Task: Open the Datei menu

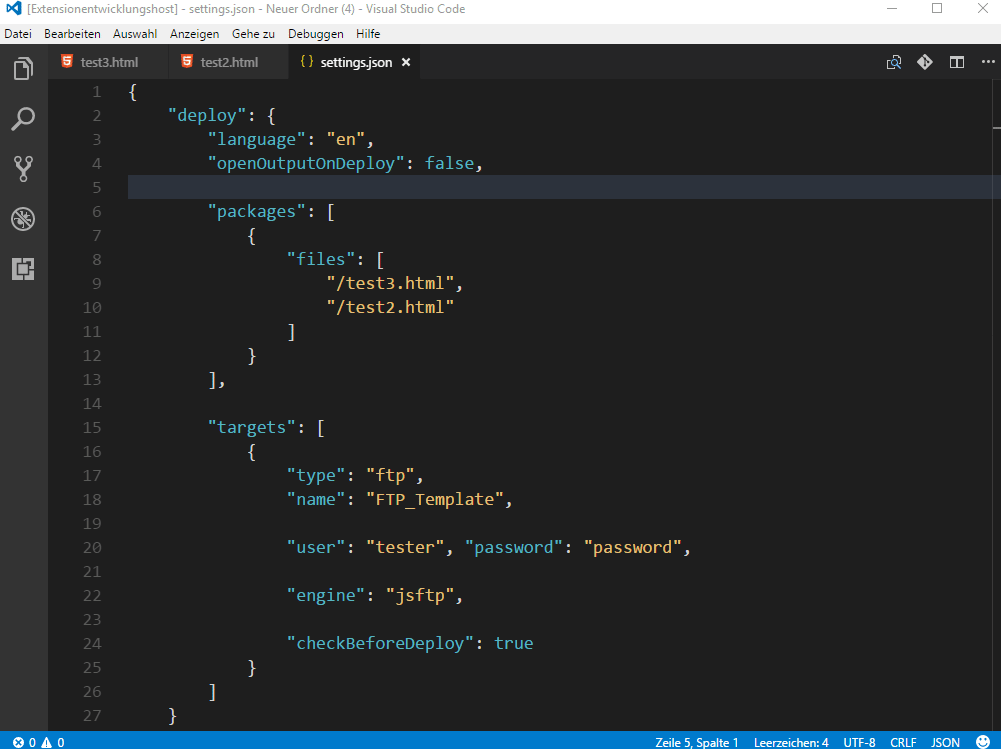Action: pos(17,33)
